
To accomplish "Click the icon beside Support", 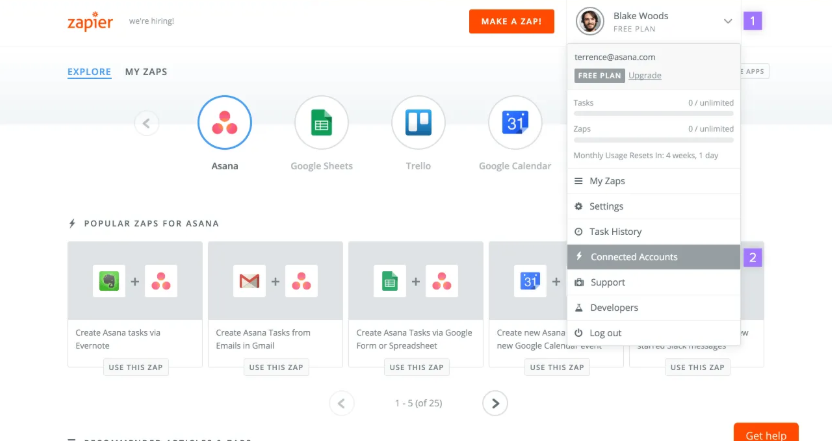I will 579,282.
